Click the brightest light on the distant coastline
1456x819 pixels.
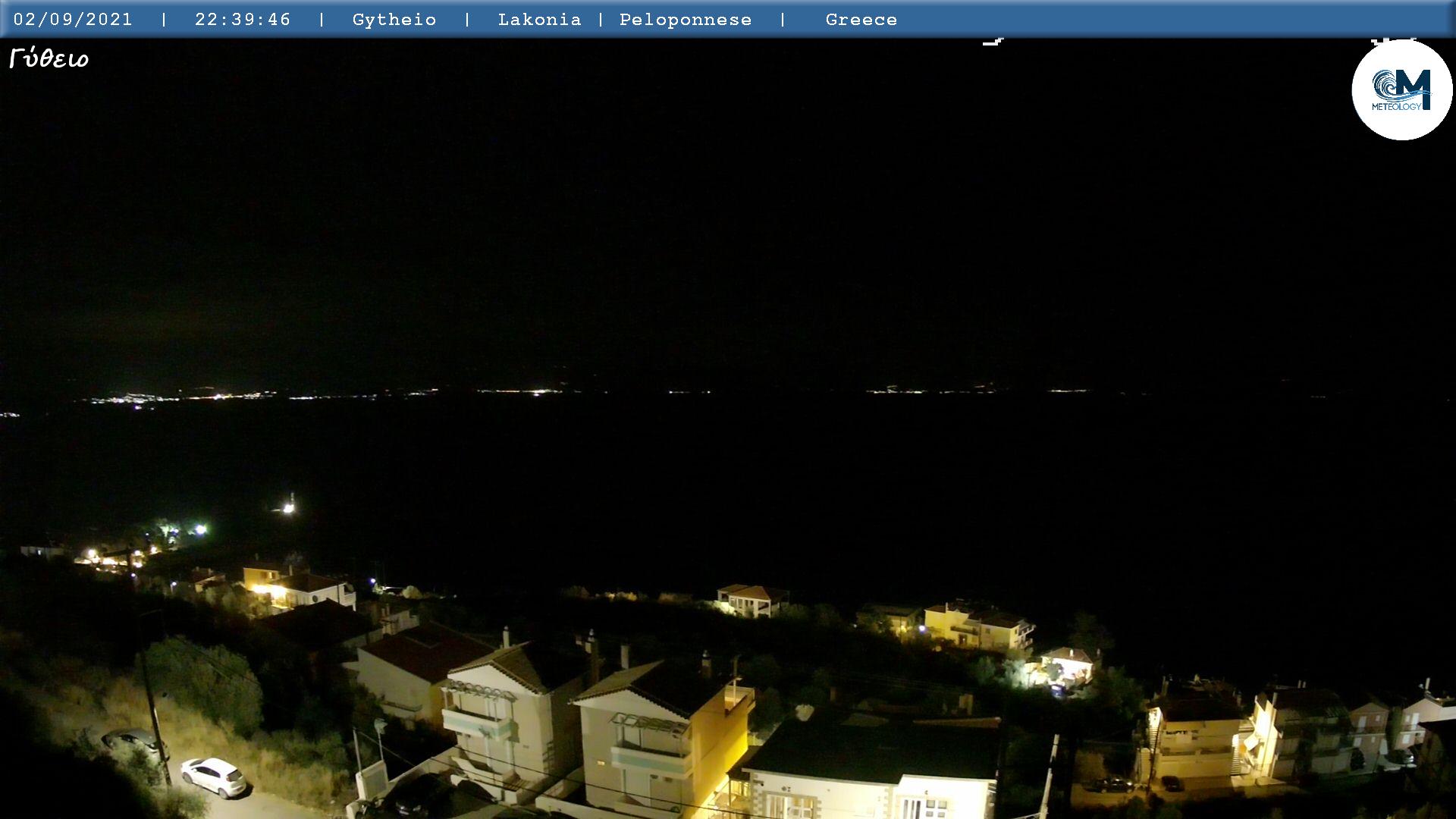539,392
